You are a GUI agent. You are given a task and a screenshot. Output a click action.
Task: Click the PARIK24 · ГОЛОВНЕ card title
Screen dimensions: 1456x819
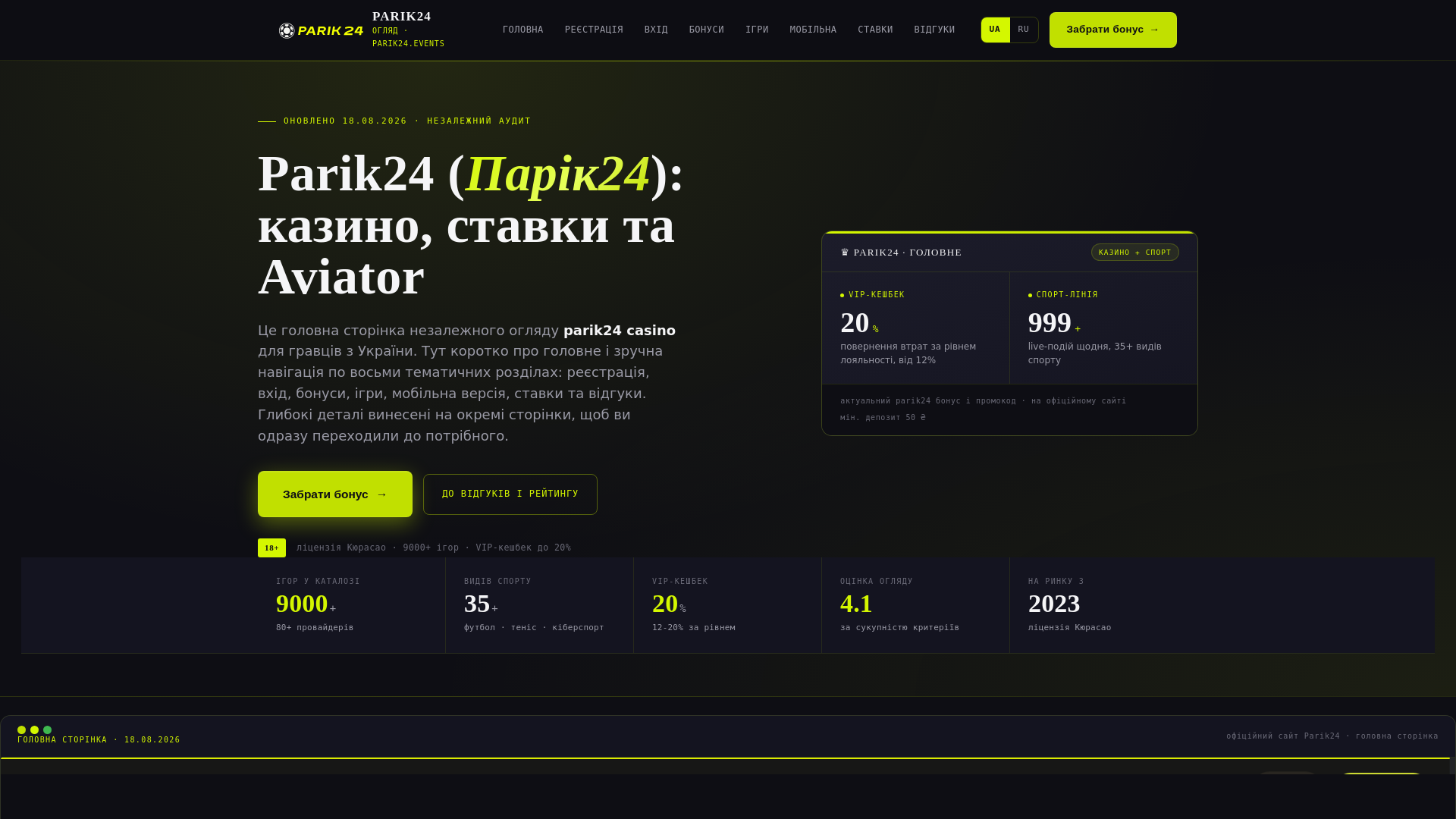coord(900,252)
